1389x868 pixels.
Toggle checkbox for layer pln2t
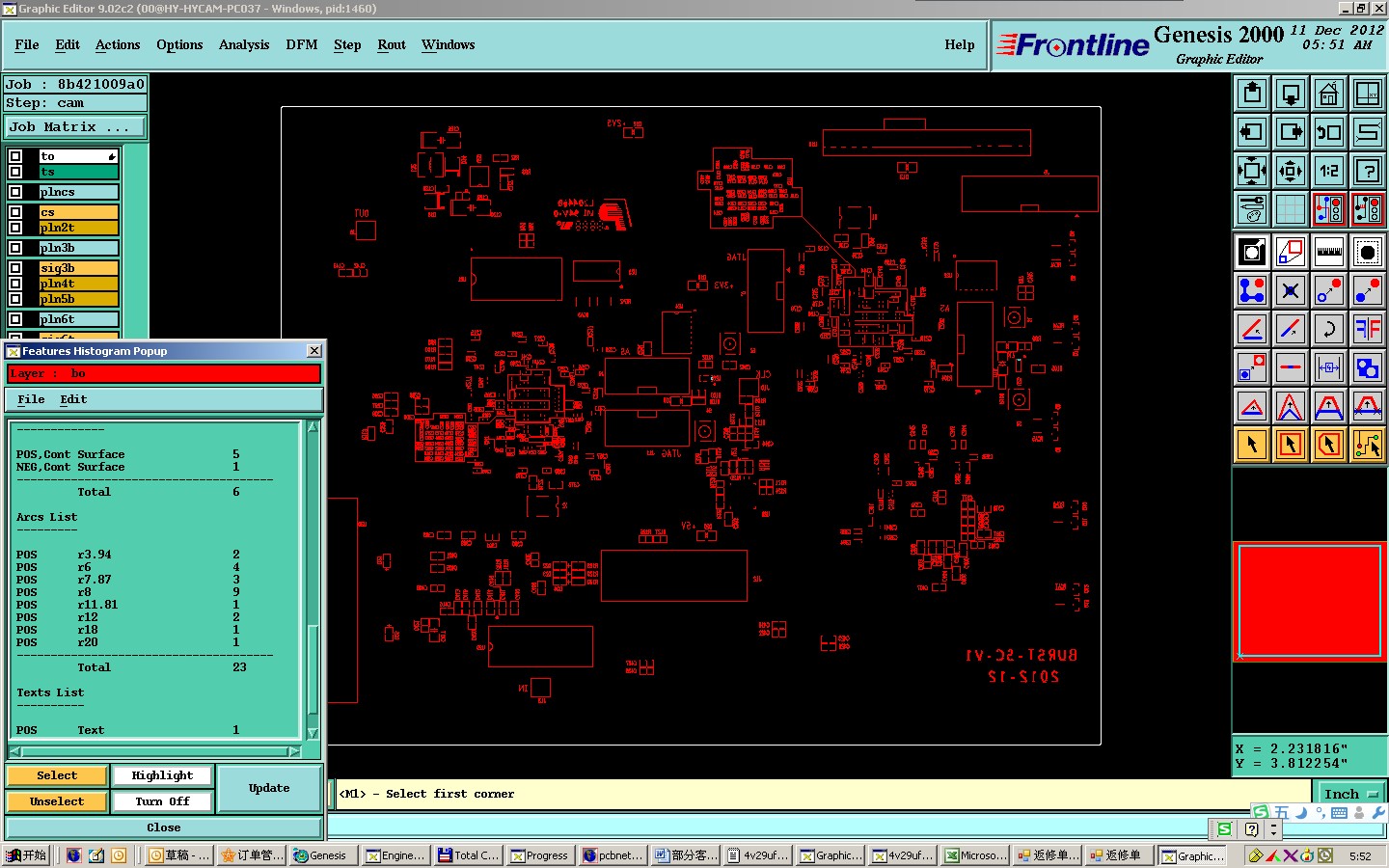(15, 228)
